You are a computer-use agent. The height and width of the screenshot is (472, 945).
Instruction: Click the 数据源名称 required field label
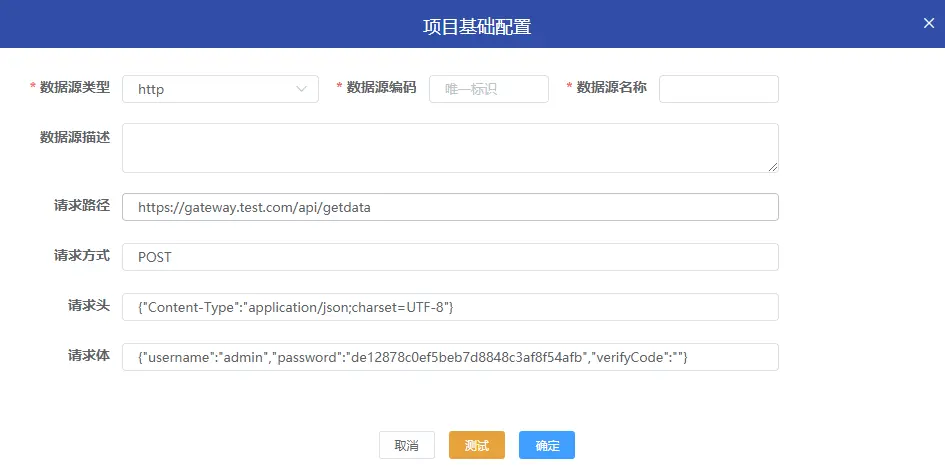pos(610,87)
